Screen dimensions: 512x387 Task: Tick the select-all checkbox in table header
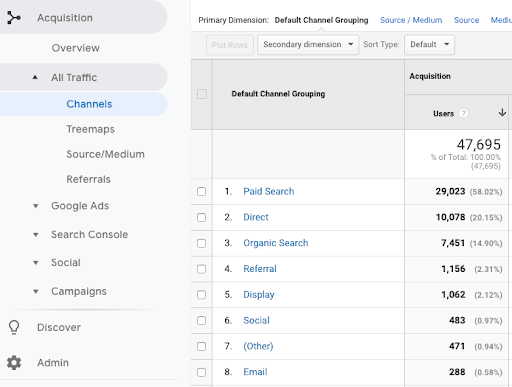point(202,94)
